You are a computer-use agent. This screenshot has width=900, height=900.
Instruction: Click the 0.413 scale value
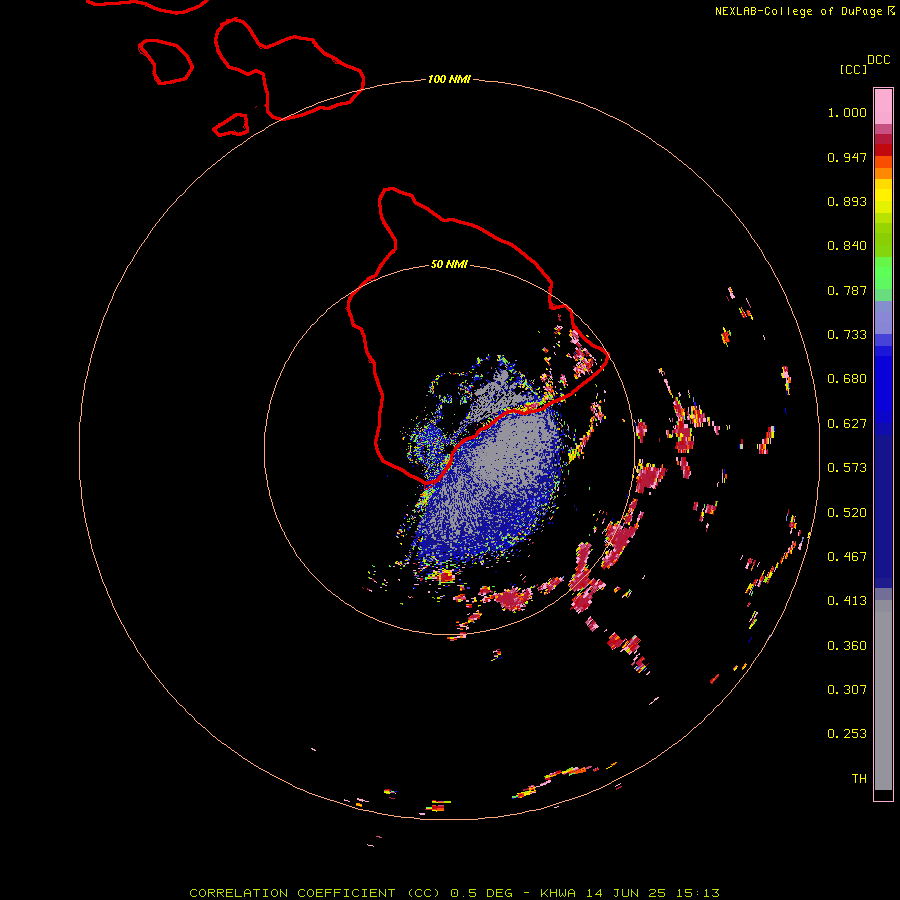point(847,601)
